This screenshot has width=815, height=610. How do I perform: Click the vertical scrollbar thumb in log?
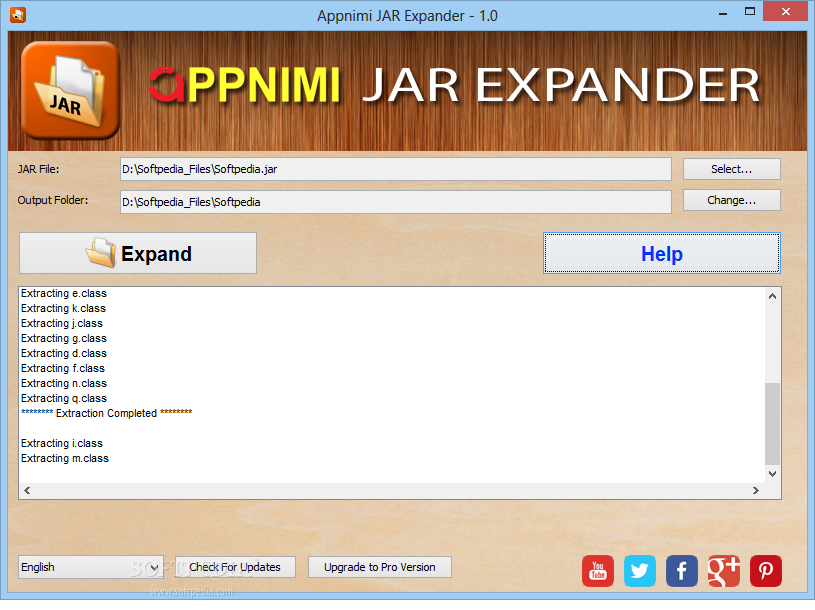point(772,423)
